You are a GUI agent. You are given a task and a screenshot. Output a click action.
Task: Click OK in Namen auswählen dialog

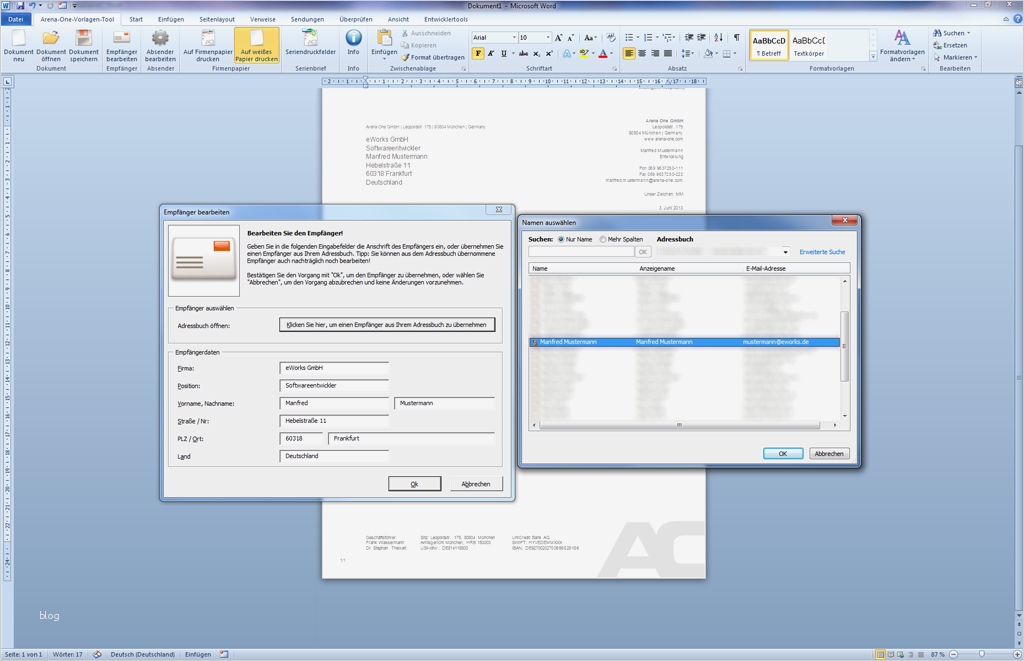point(782,453)
